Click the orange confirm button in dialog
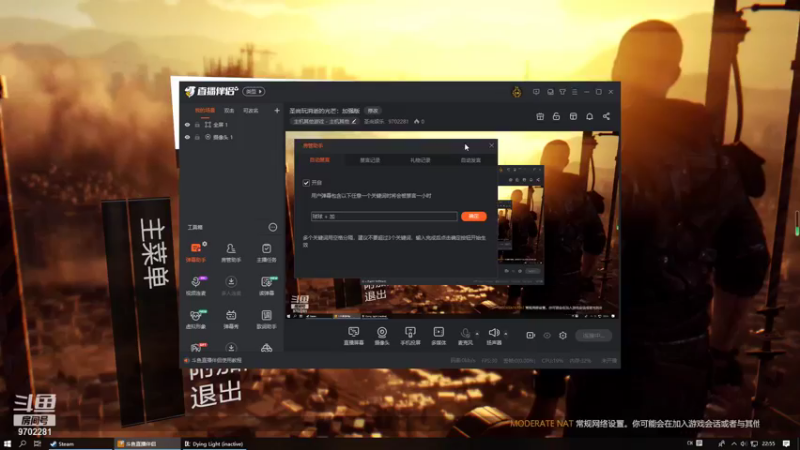This screenshot has width=800, height=450. click(x=473, y=216)
